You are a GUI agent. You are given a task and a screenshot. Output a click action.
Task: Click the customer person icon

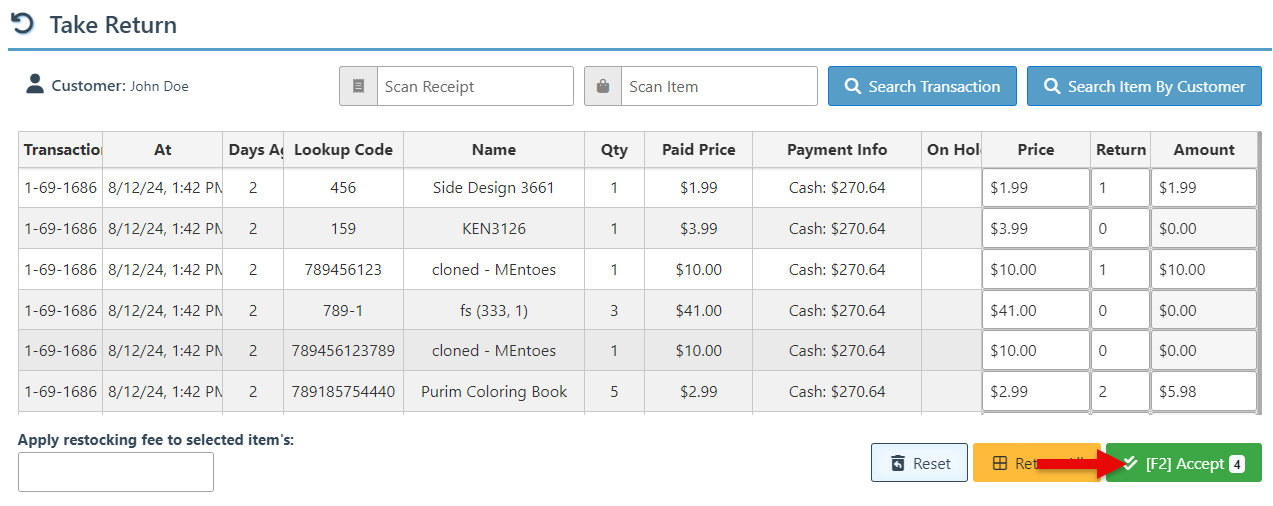click(x=35, y=85)
